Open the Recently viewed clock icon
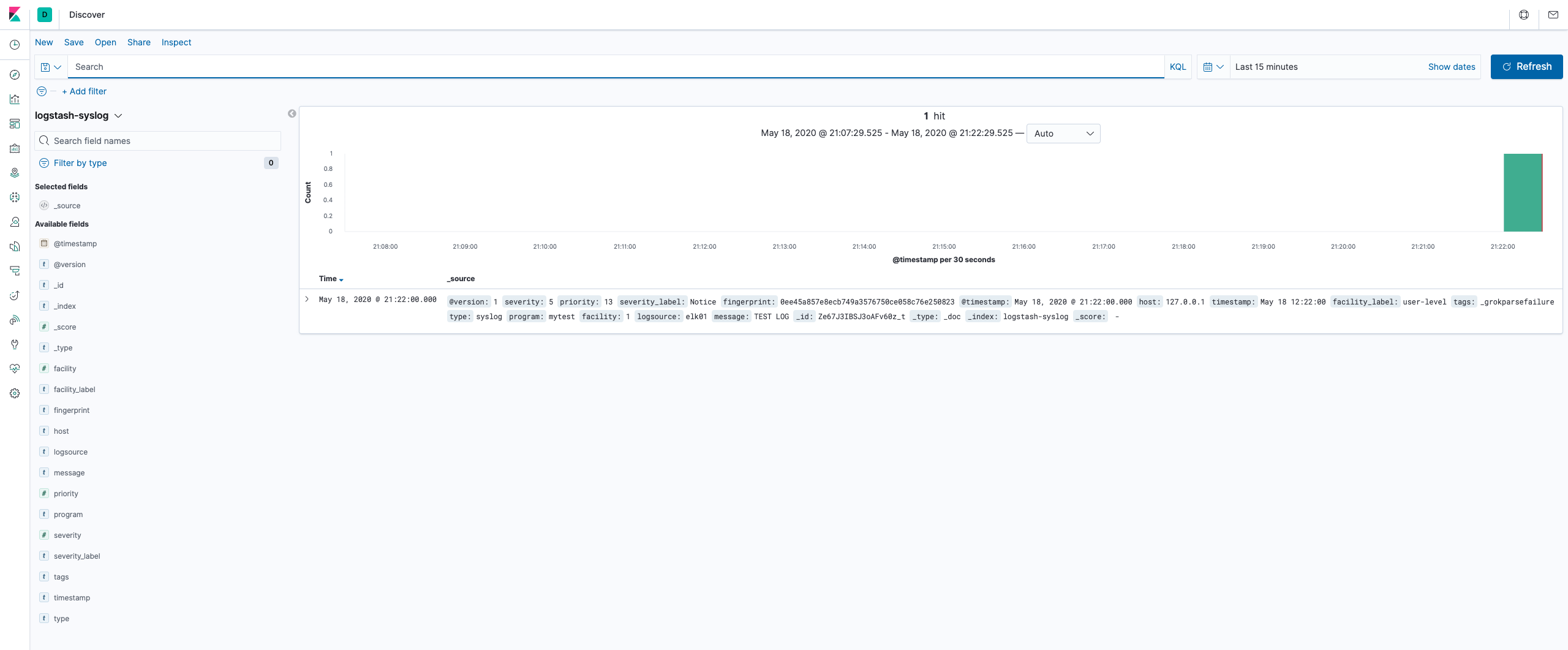1568x650 pixels. (15, 45)
